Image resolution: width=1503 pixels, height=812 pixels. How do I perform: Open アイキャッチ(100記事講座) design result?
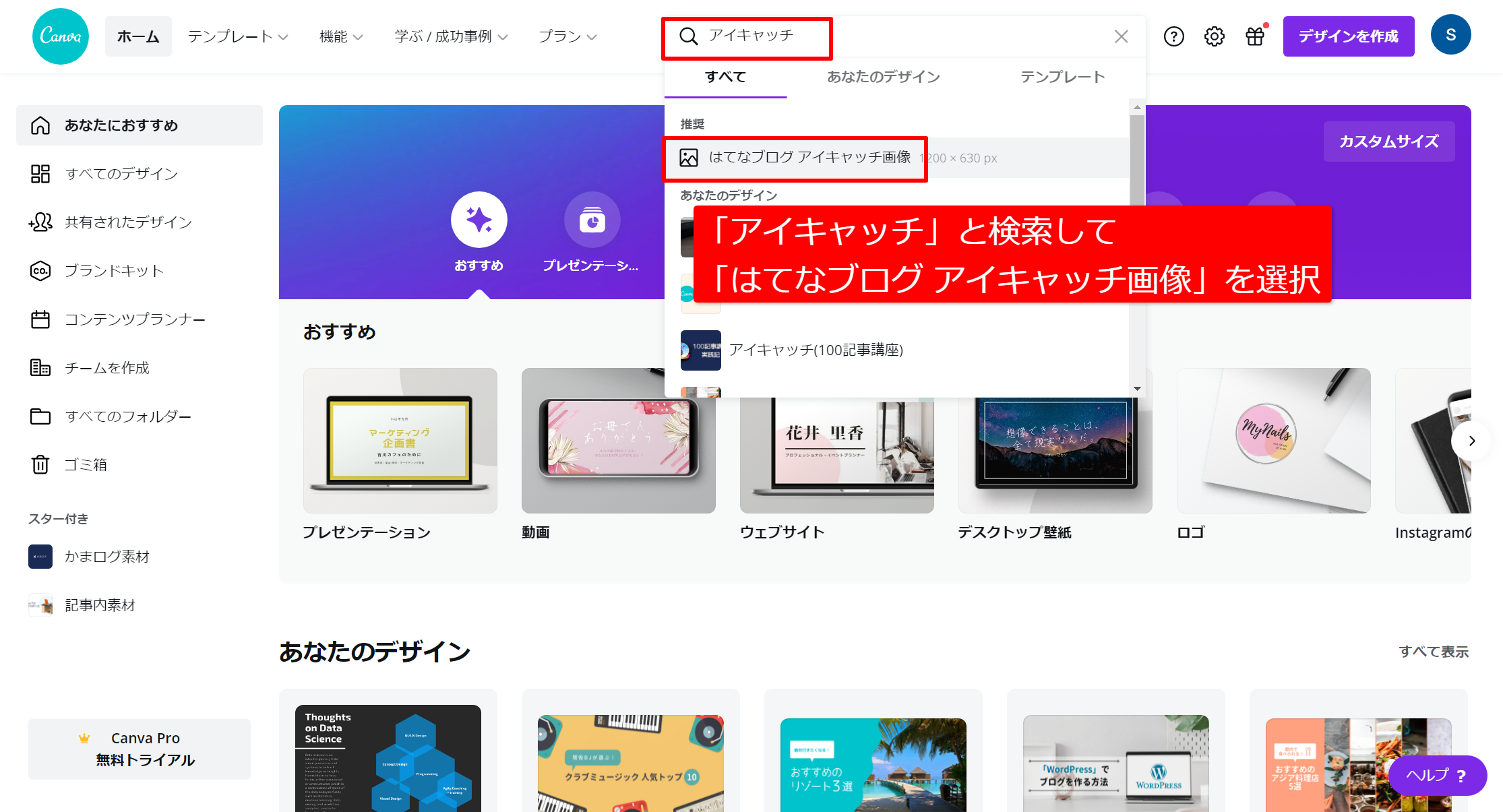(896, 350)
